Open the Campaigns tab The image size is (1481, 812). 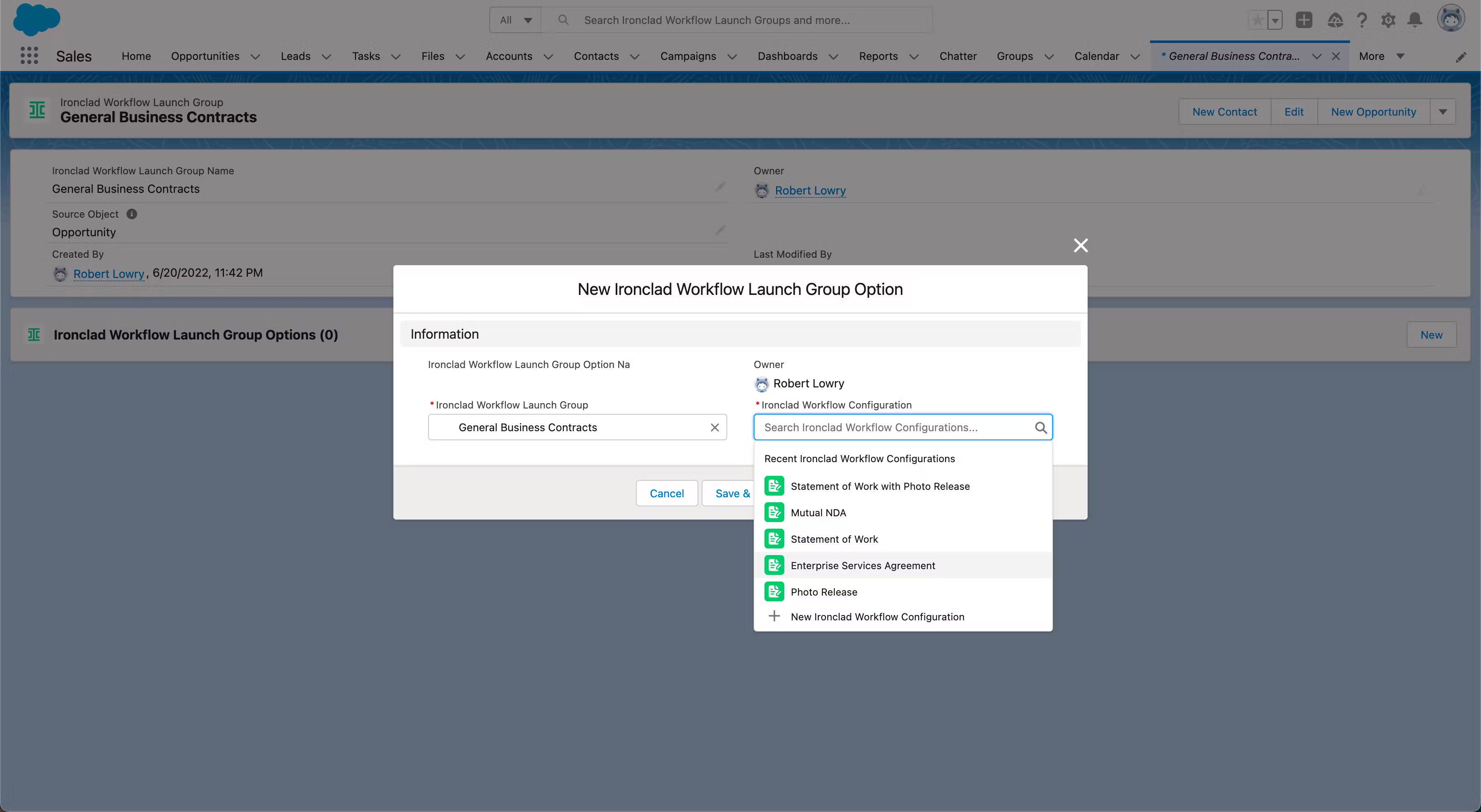(688, 56)
